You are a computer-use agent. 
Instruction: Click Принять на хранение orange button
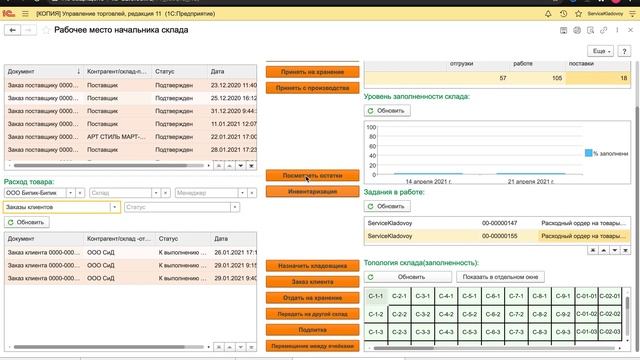(313, 72)
